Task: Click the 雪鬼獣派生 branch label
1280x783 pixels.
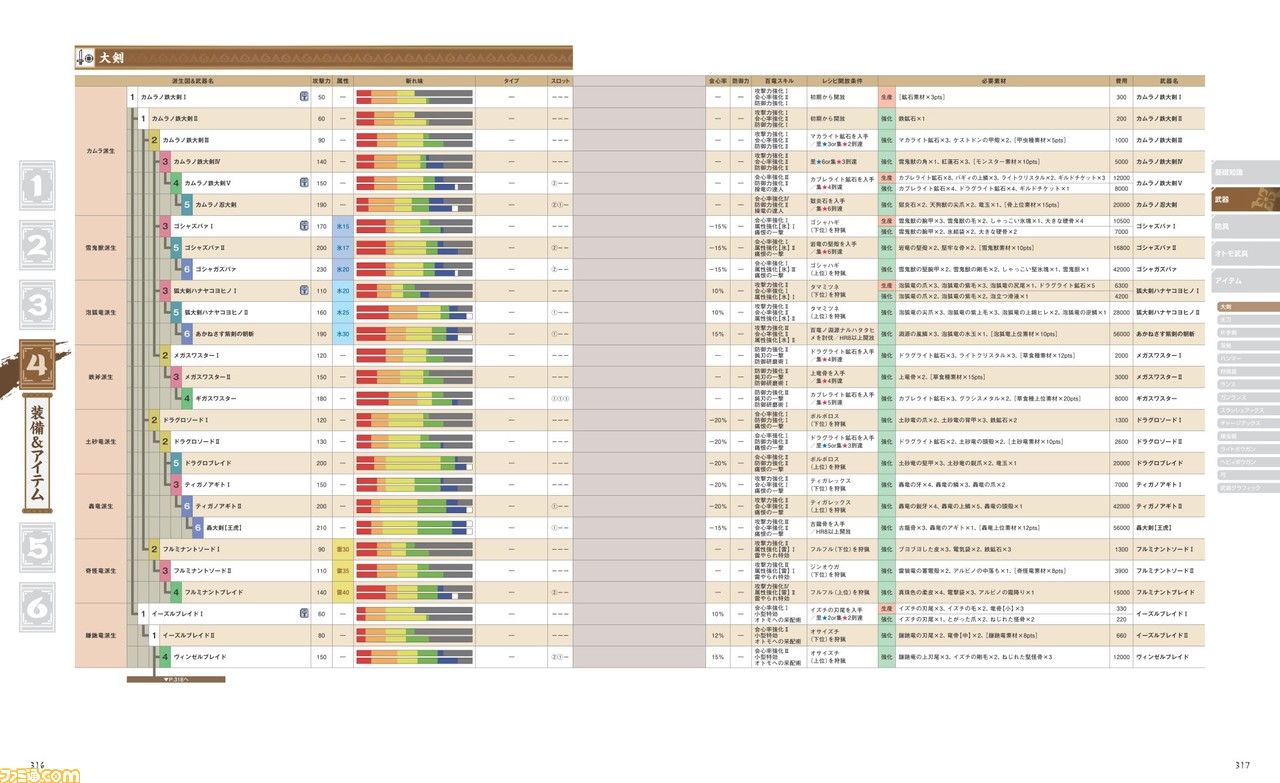Action: click(100, 247)
